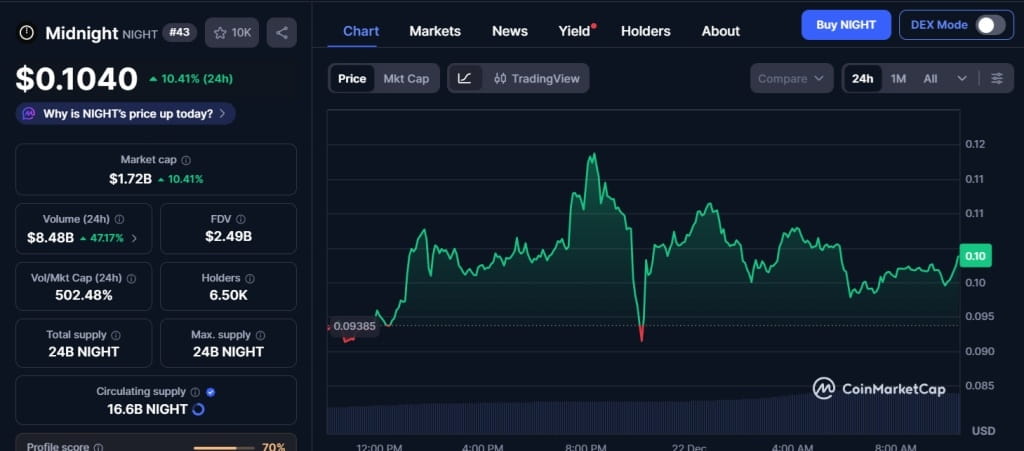
Task: Expand Why is NIGHT's price up chevron
Action: coord(223,114)
